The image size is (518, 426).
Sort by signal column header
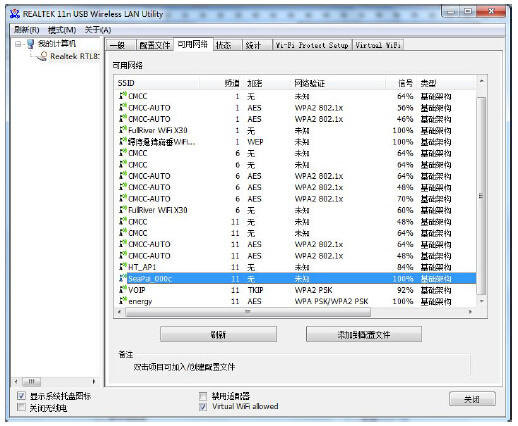400,83
